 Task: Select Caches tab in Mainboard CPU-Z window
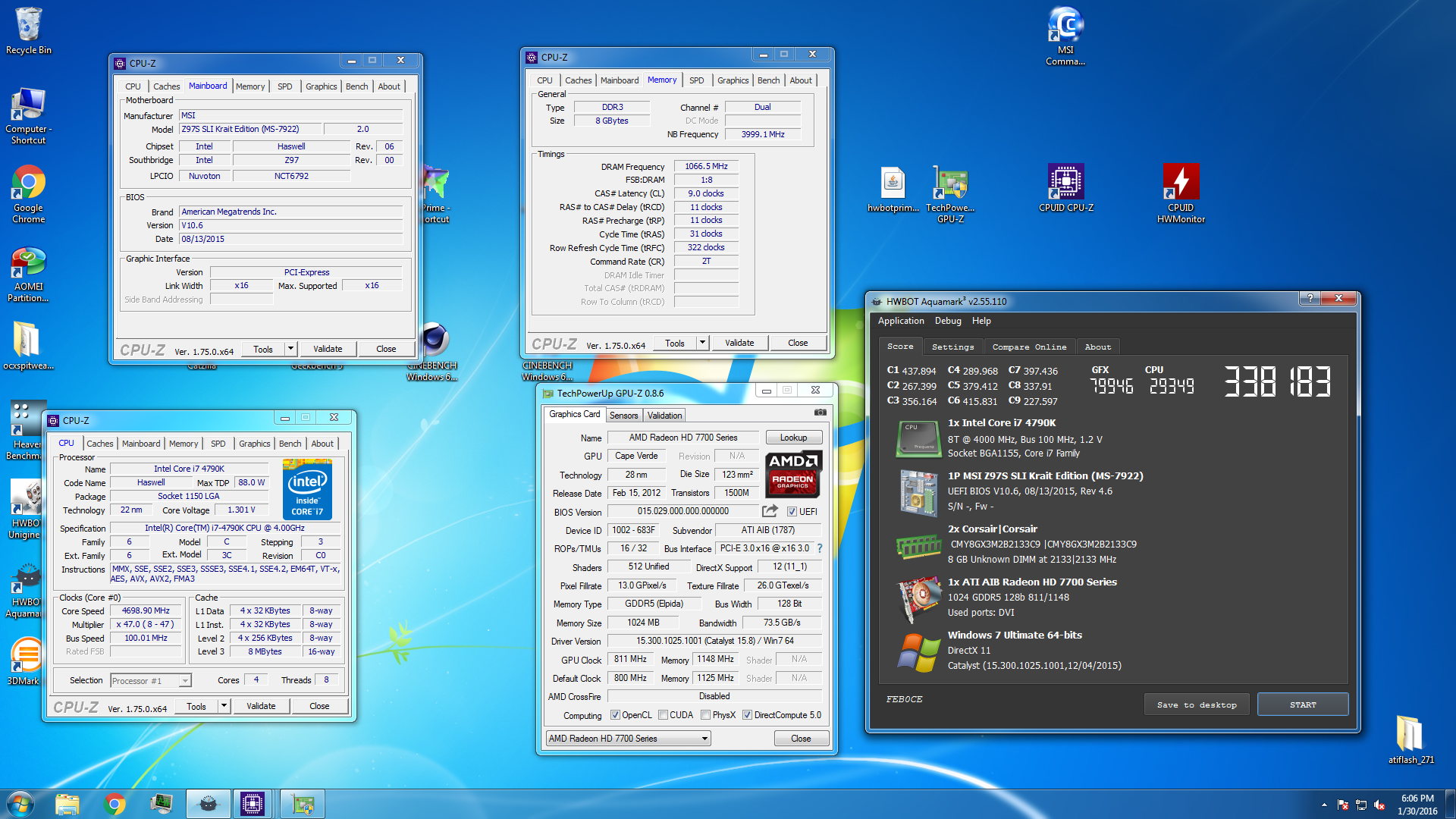click(x=166, y=86)
